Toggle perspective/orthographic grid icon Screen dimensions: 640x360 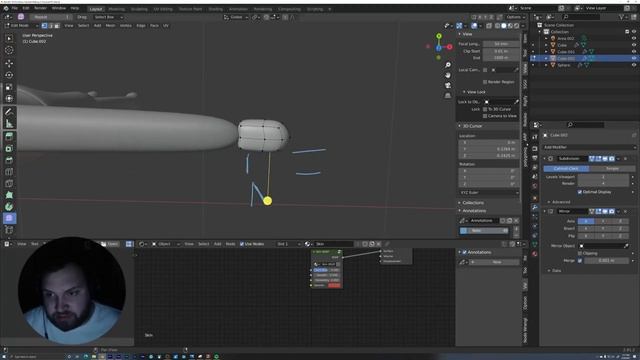click(448, 96)
